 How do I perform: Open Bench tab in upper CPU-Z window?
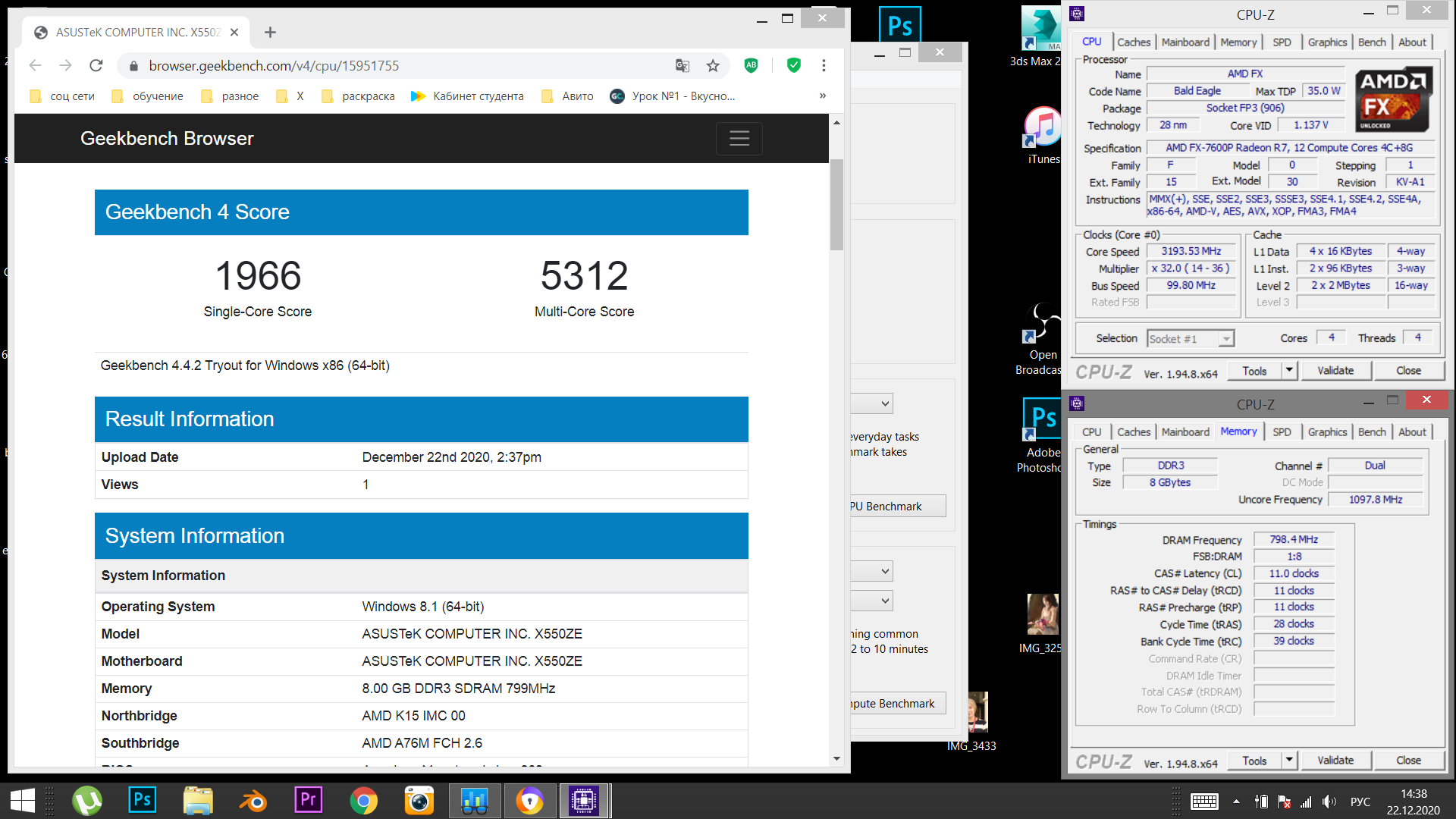(1372, 42)
